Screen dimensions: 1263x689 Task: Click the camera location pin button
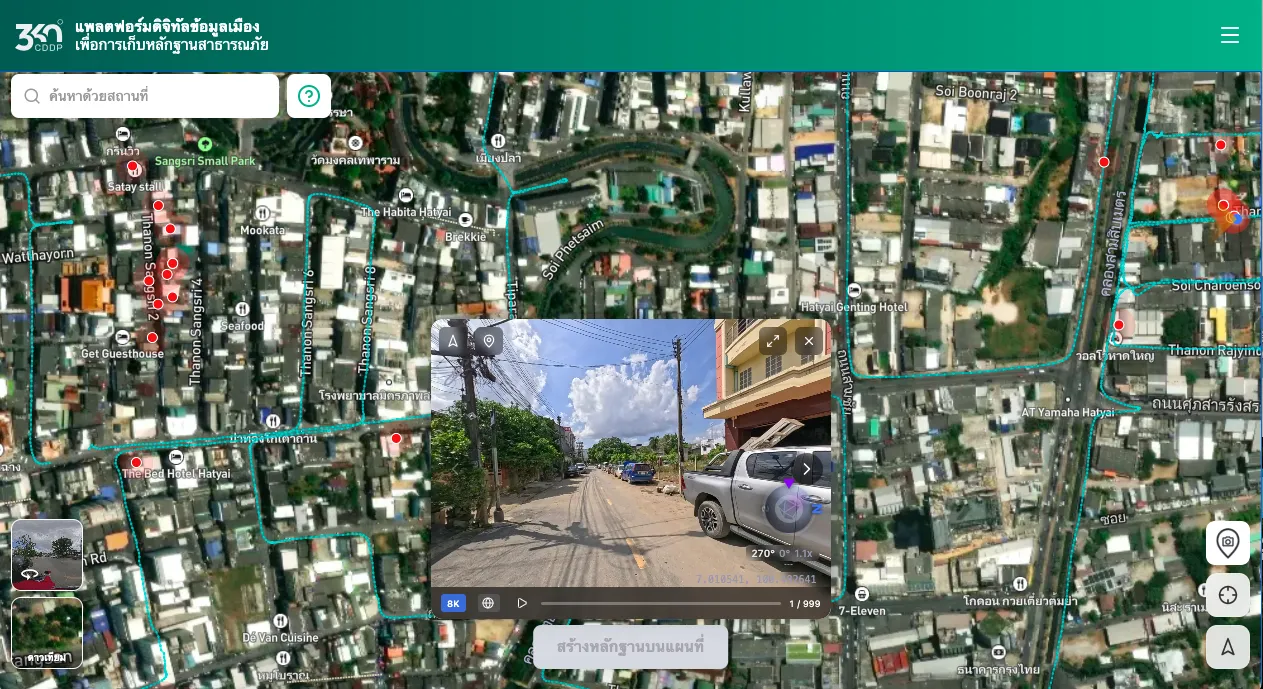pyautogui.click(x=1227, y=543)
